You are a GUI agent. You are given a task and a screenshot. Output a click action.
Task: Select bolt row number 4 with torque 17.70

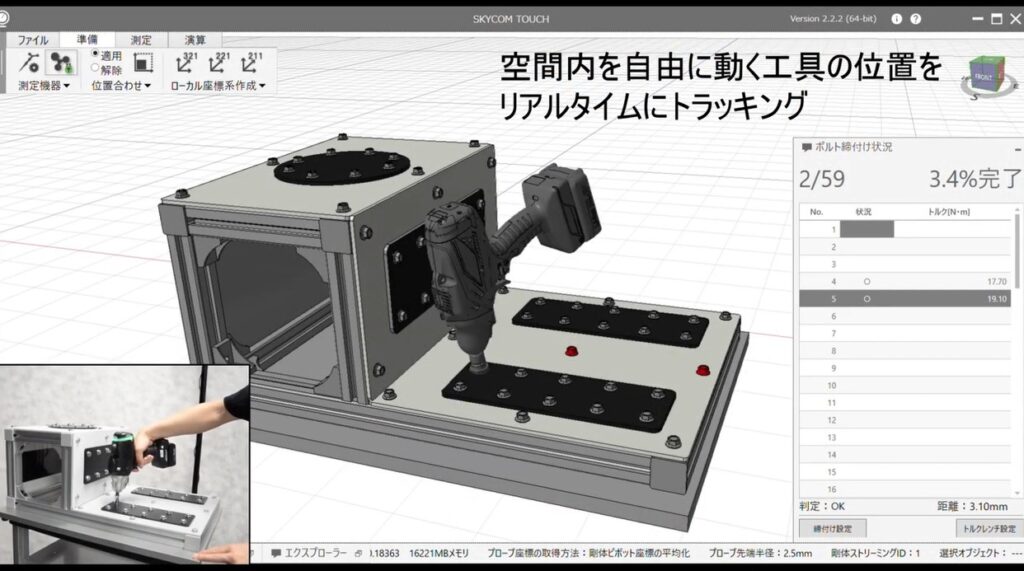(905, 282)
